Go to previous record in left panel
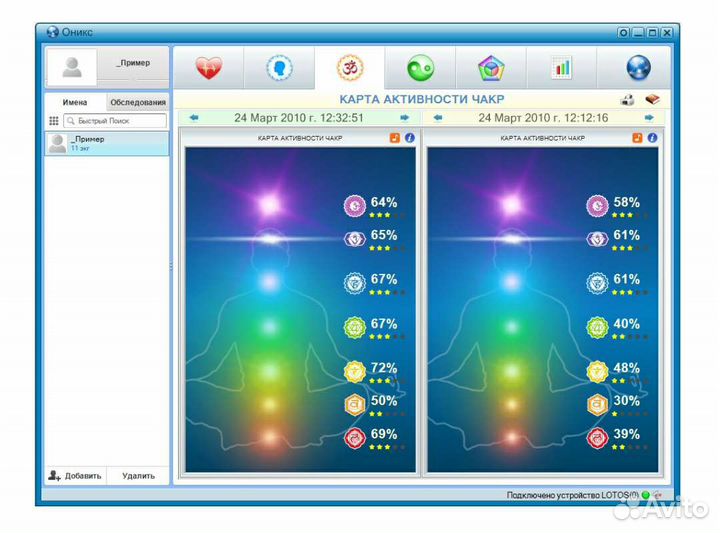The height and width of the screenshot is (533, 720). [x=193, y=118]
